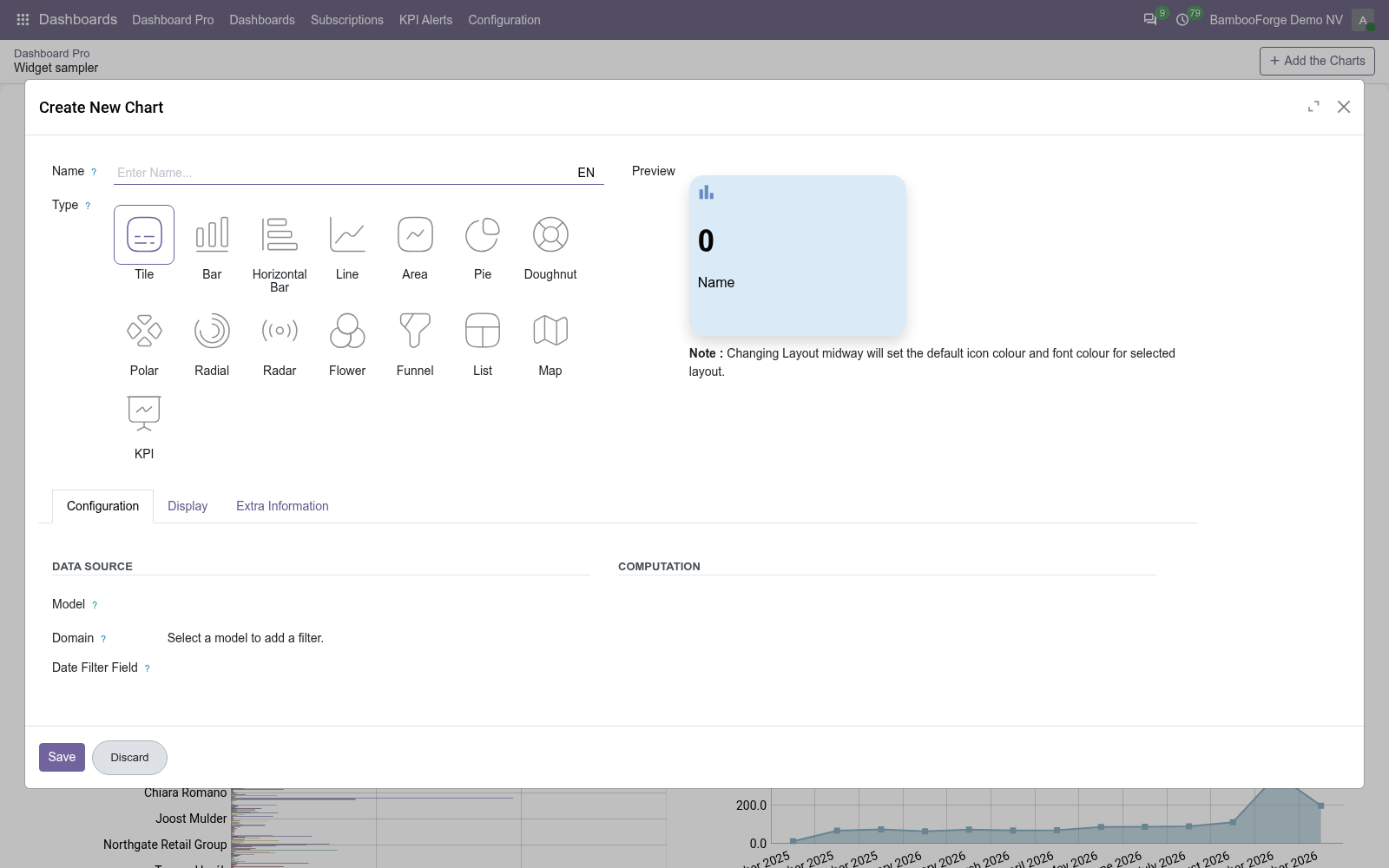This screenshot has width=1389, height=868.
Task: Open the apps grid menu icon
Action: (x=23, y=19)
